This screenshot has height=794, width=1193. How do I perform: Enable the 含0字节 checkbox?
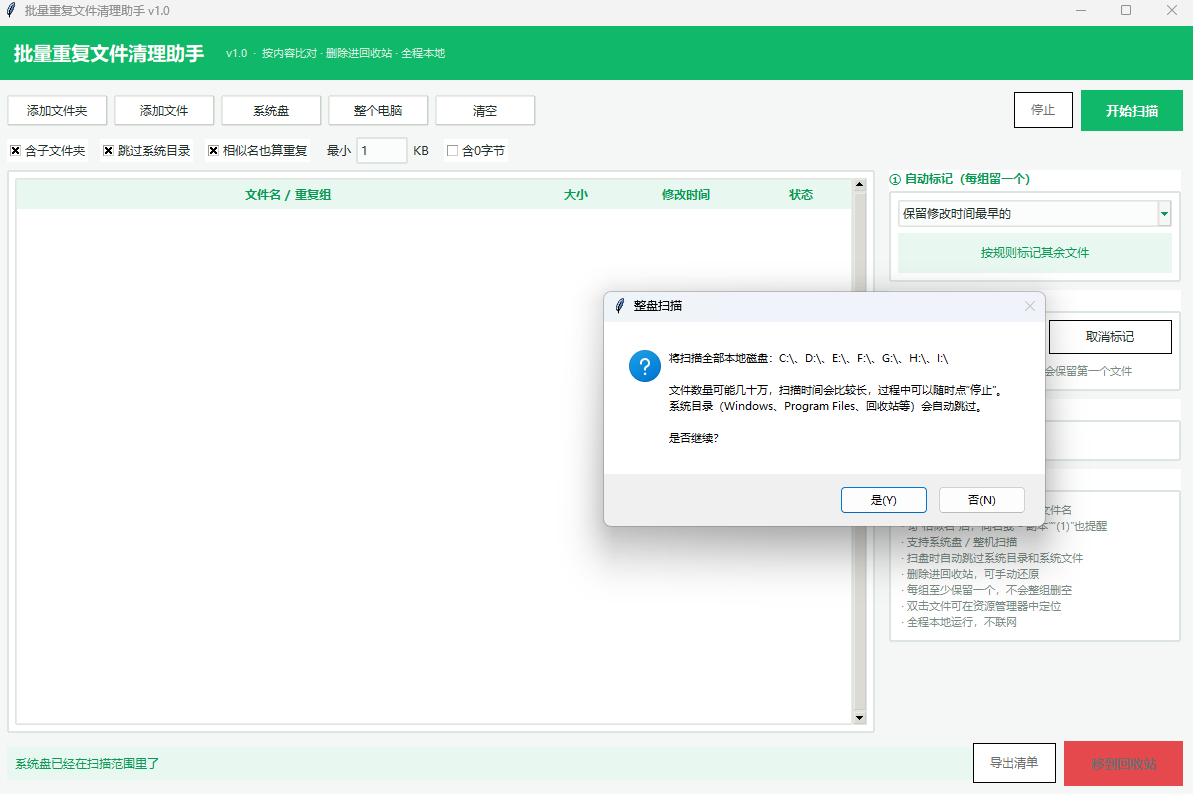click(452, 151)
